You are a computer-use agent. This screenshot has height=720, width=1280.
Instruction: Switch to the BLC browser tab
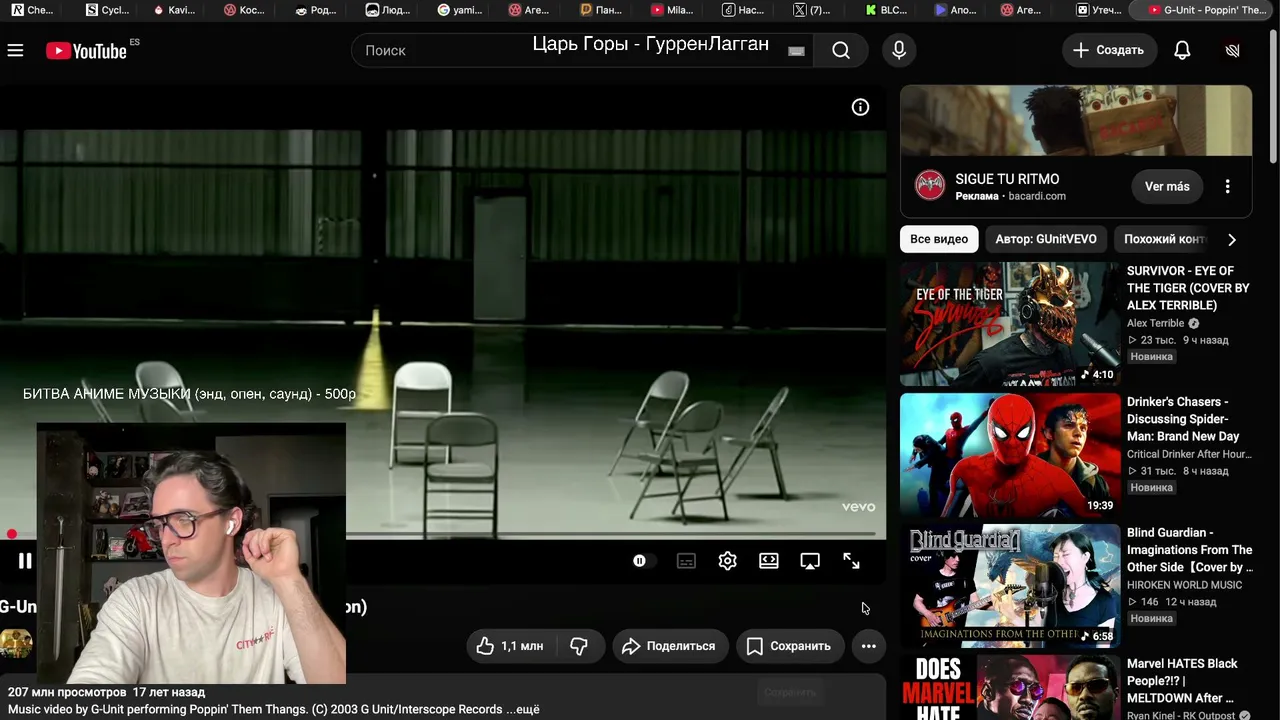[887, 10]
